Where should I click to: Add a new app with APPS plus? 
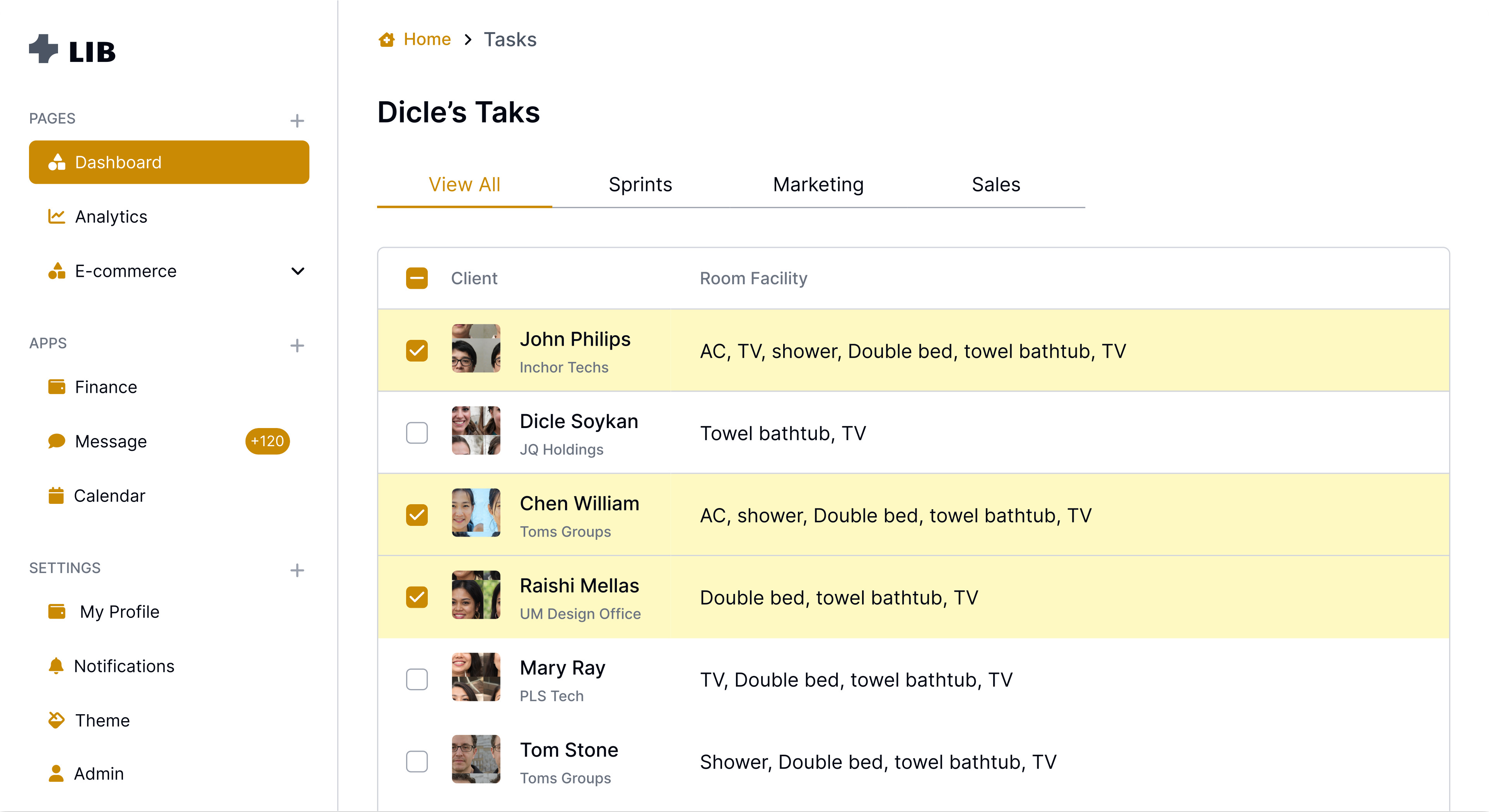pos(297,345)
